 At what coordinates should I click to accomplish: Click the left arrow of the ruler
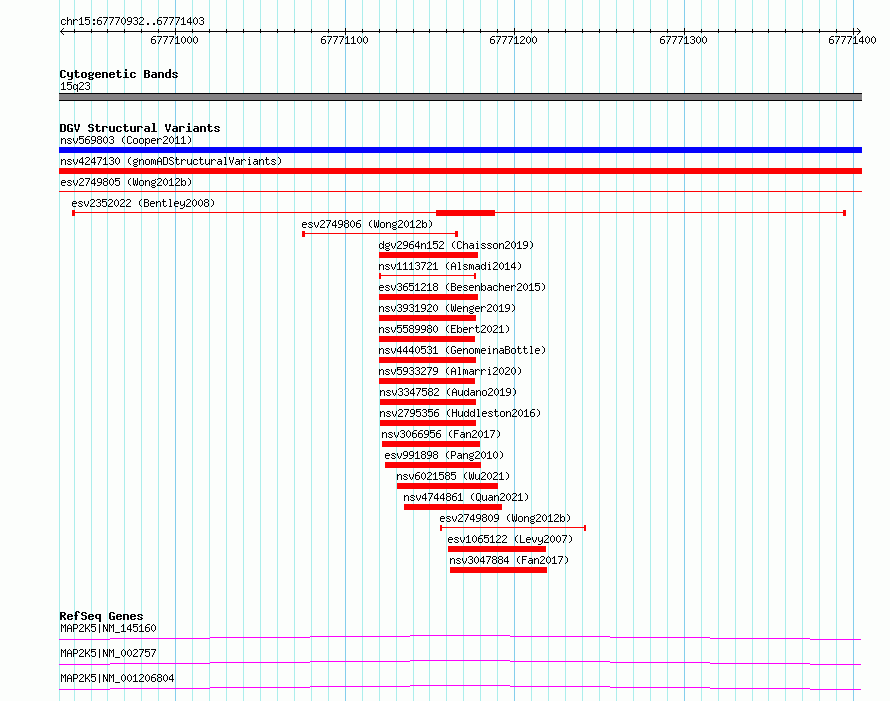[x=62, y=31]
